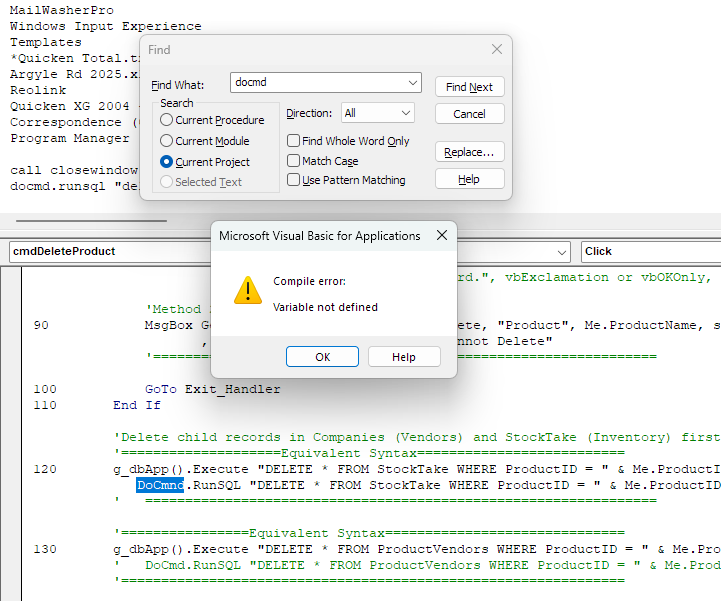The height and width of the screenshot is (601, 721).
Task: Click the 'docmd.runsql' line in upper pane
Action: pyautogui.click(x=74, y=186)
